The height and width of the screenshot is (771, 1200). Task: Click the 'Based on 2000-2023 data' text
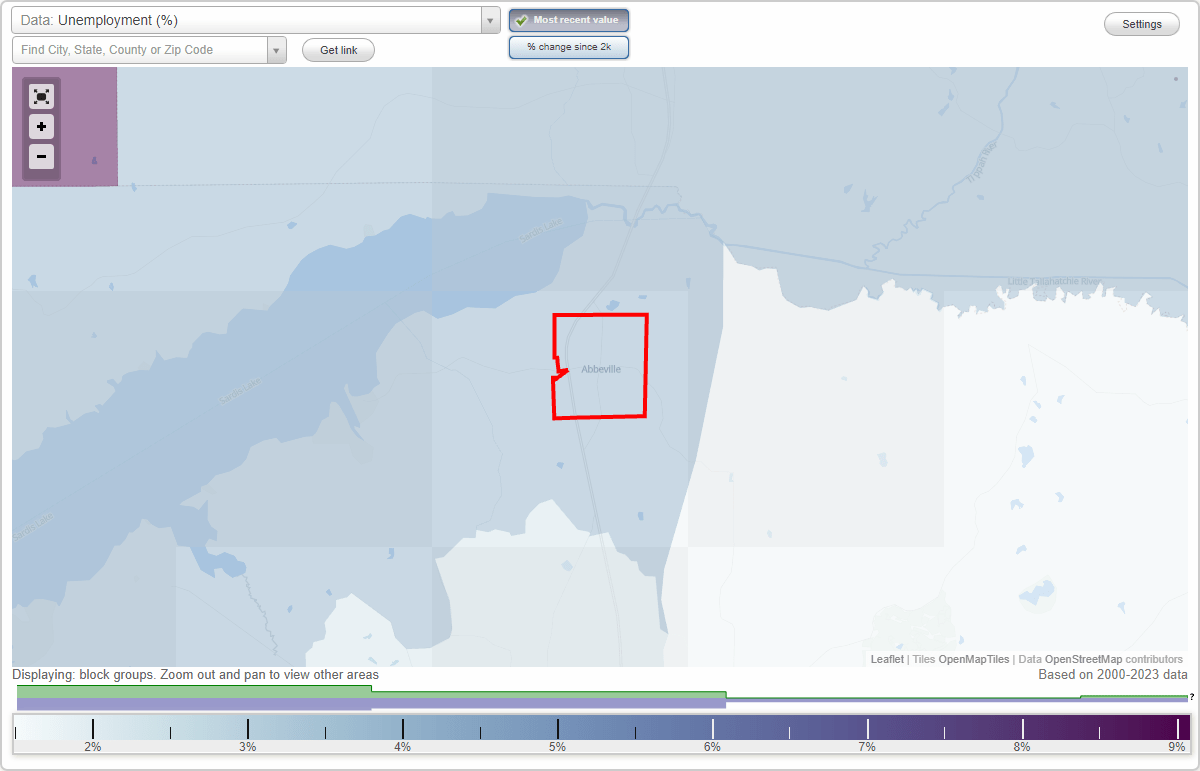[1113, 675]
